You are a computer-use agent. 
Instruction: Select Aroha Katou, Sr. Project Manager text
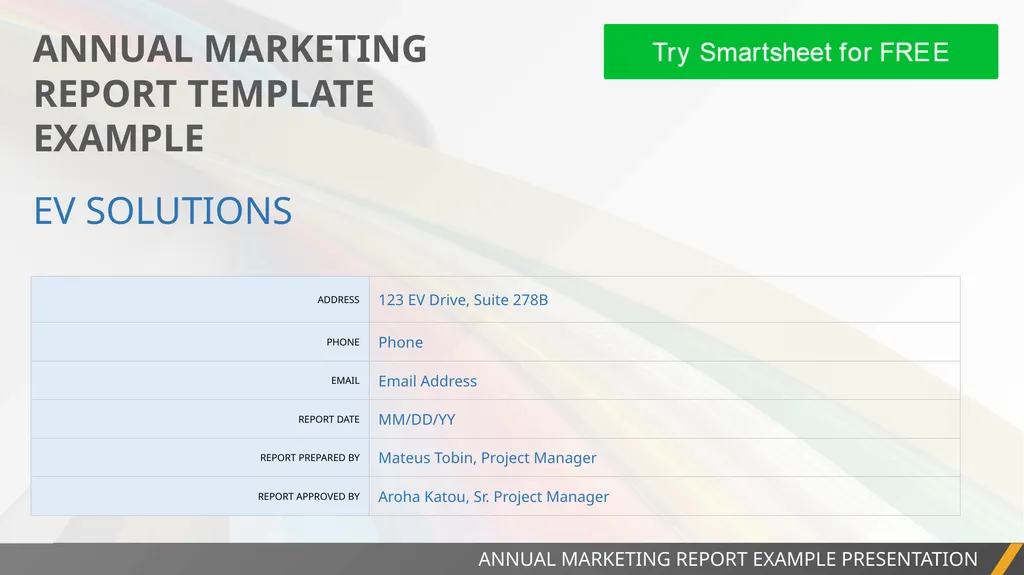[x=493, y=497]
